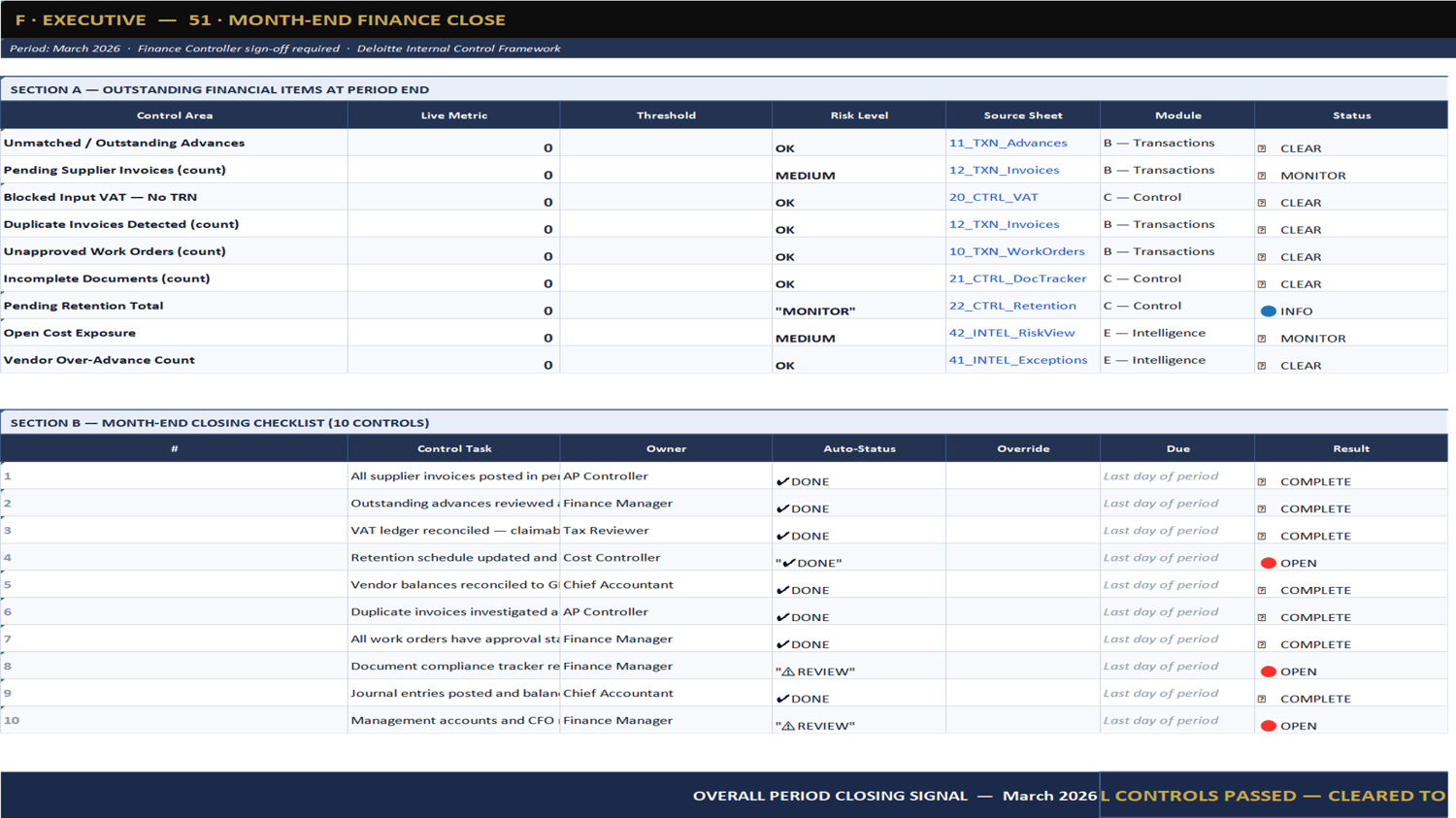
Task: Click the COMPLETE result icon for control 9
Action: click(1262, 700)
